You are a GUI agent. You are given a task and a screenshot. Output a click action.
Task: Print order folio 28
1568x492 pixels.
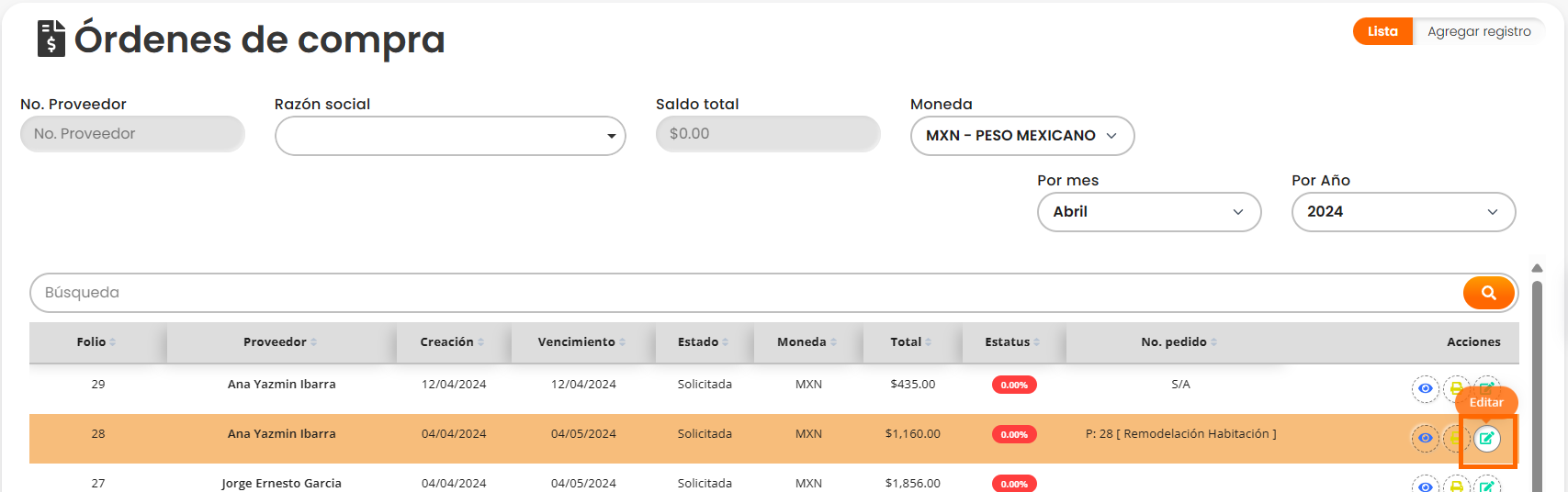click(x=1456, y=439)
